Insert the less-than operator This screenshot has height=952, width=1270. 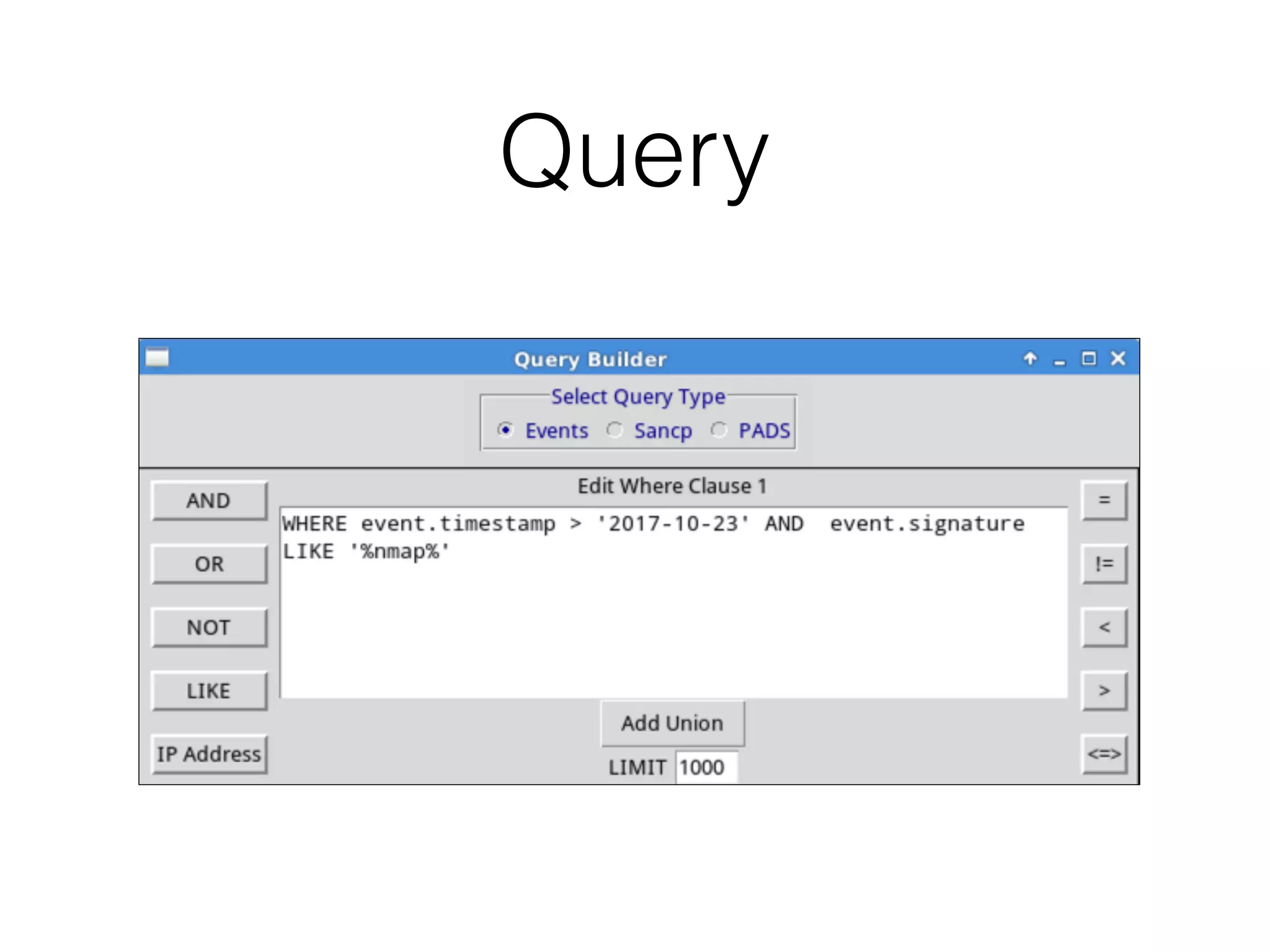(1104, 627)
